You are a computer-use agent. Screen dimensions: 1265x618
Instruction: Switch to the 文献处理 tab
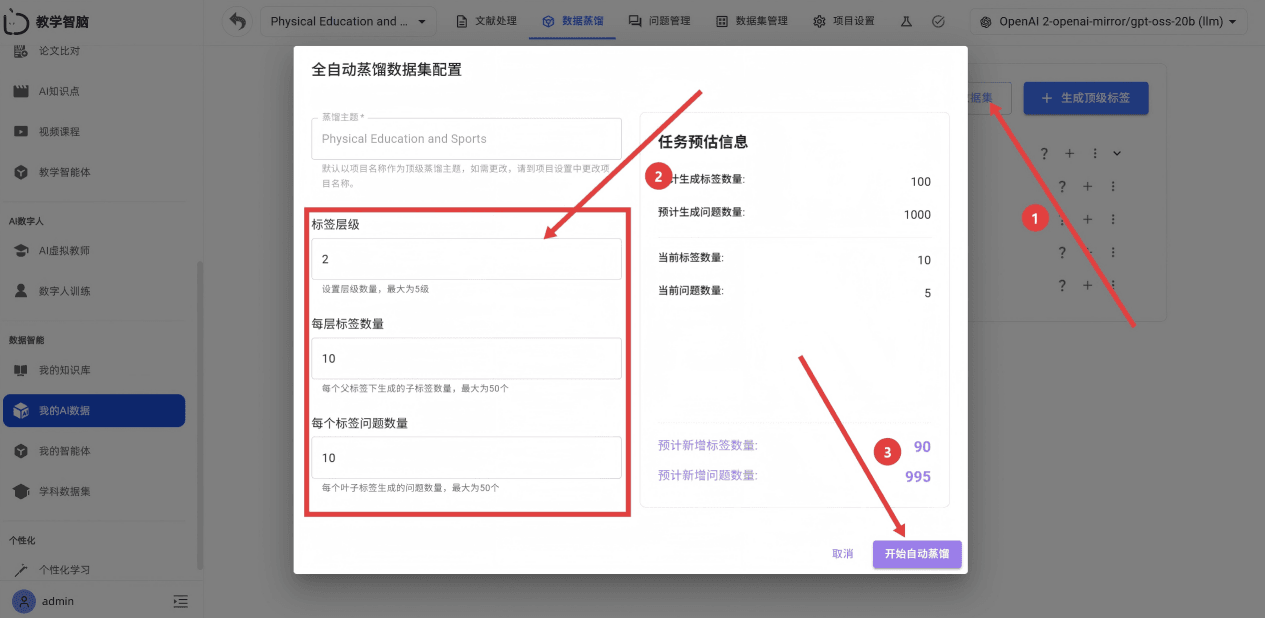pyautogui.click(x=487, y=21)
